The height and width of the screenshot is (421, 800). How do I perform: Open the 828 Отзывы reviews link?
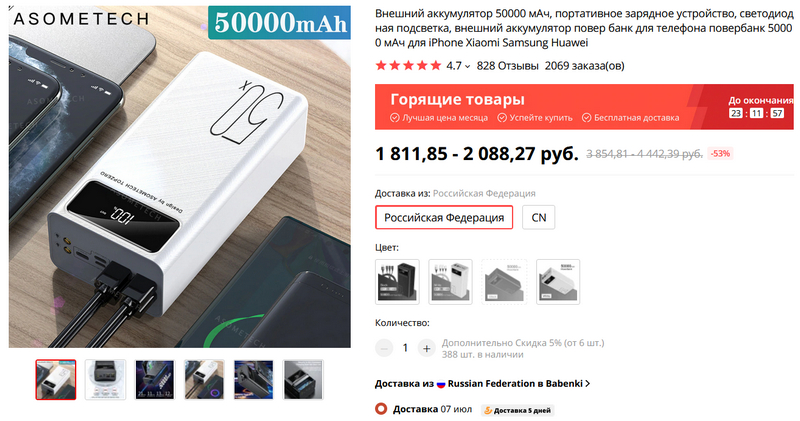[x=507, y=66]
